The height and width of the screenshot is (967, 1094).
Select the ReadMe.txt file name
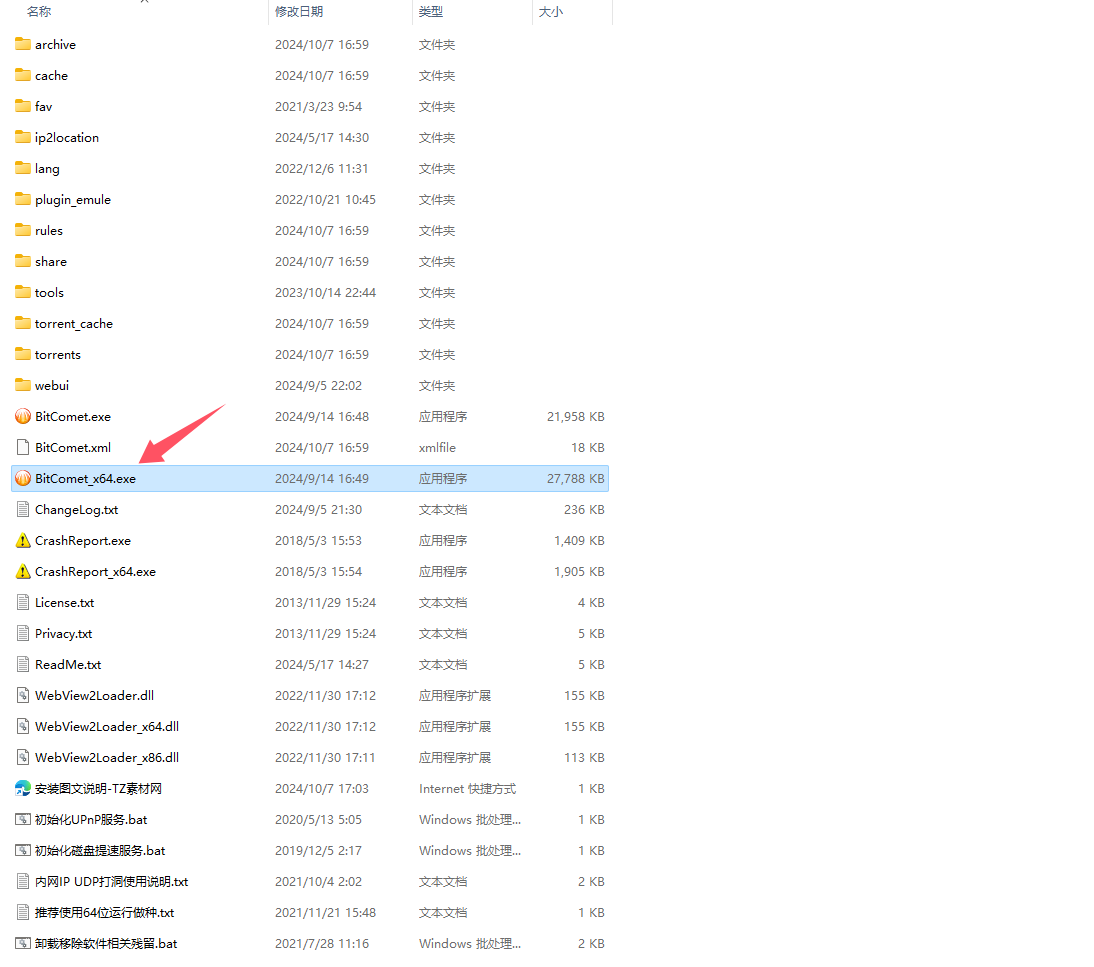(x=68, y=664)
